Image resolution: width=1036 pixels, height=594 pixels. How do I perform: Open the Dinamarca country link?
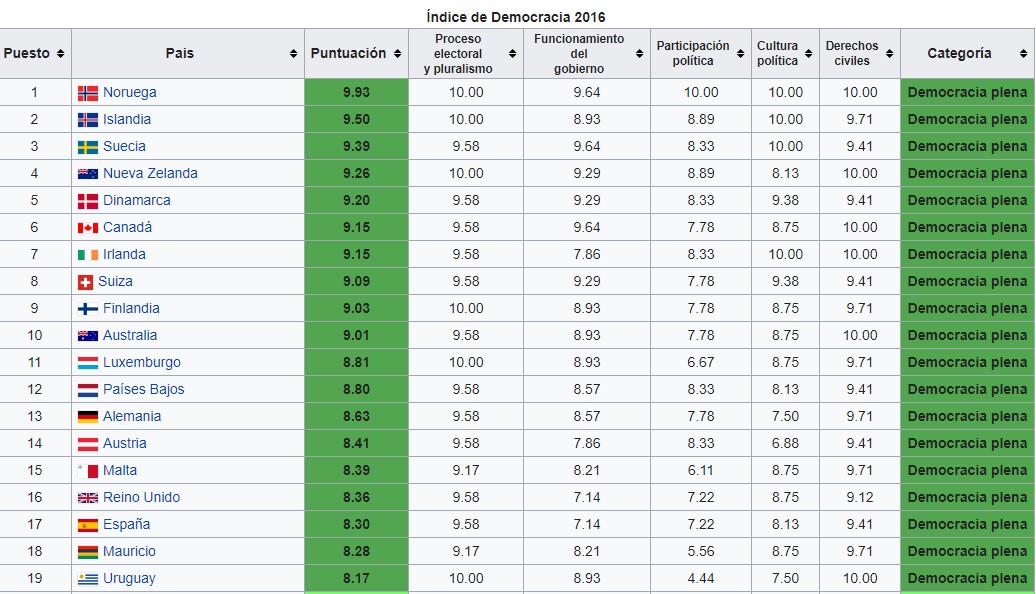(x=136, y=201)
